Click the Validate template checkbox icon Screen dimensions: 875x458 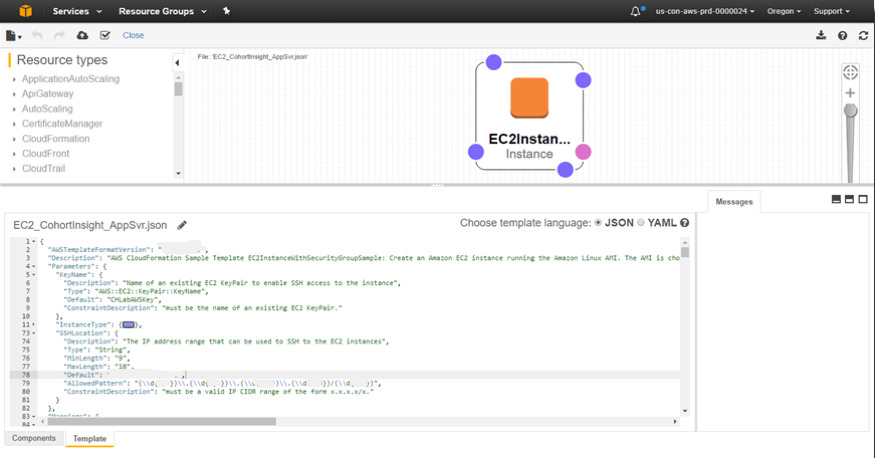point(104,35)
